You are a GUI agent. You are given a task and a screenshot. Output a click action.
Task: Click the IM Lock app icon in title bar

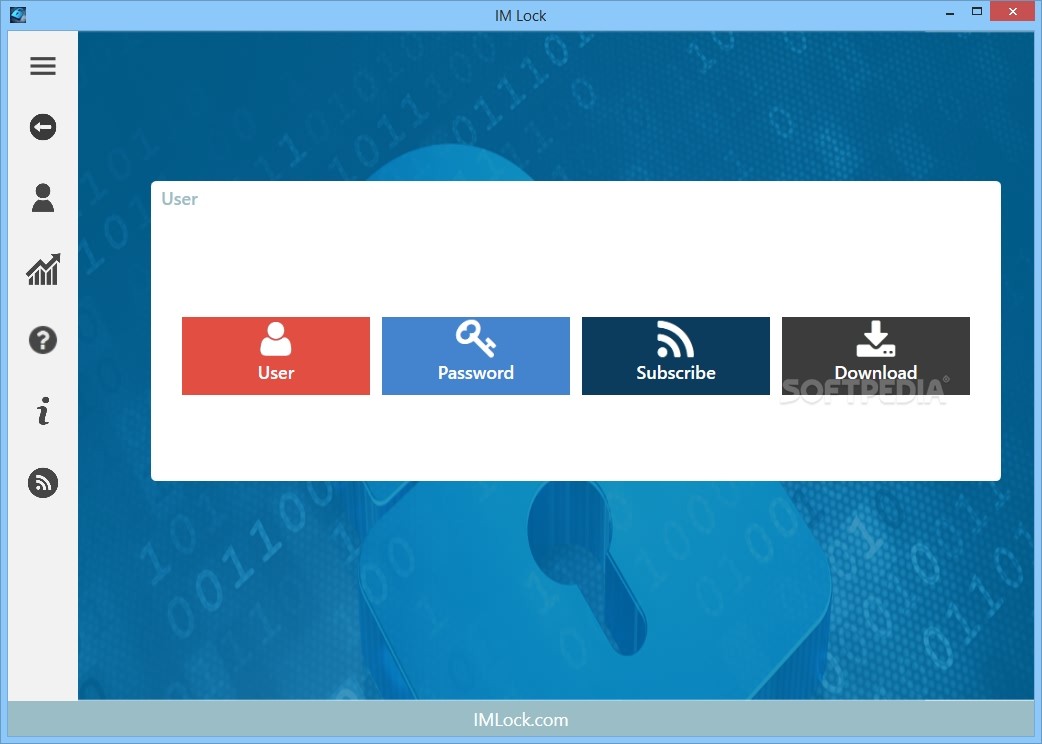point(18,14)
